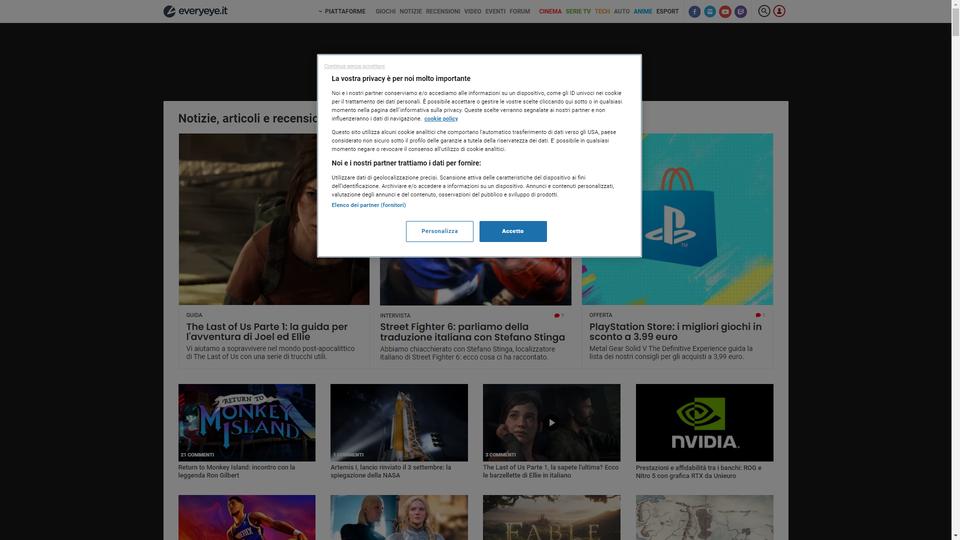Play The Last of Us Parte 1 video
960x540 pixels.
click(552, 422)
